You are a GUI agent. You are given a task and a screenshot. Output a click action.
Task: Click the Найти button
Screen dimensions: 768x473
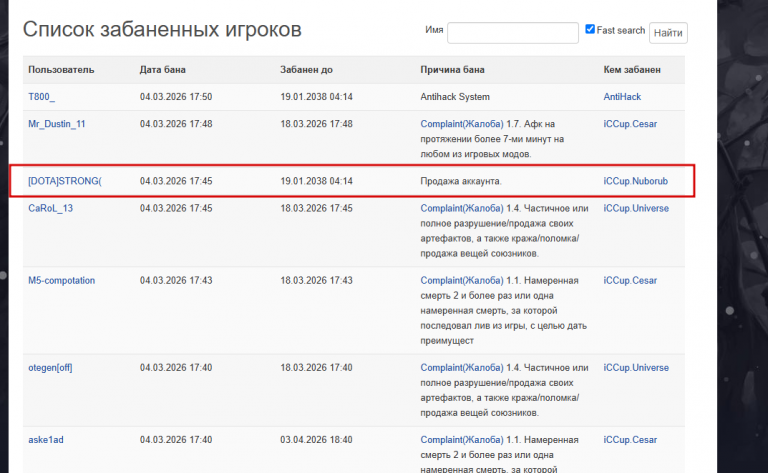[668, 33]
